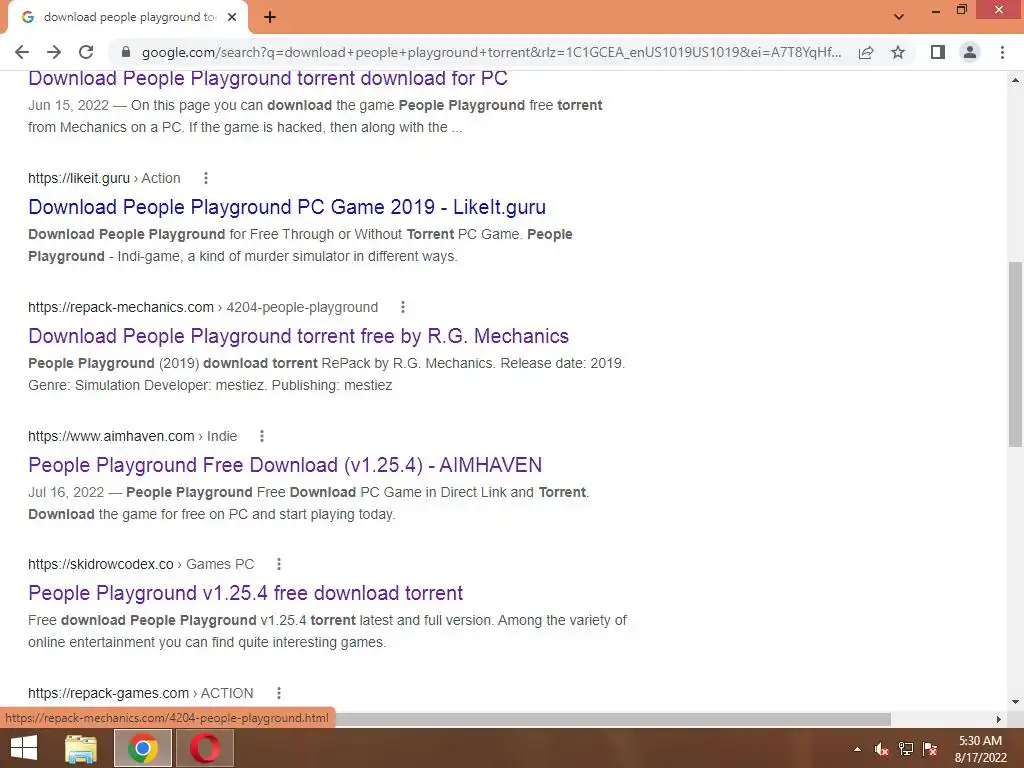Screen dimensions: 1024x768
Task: Click the site lock icon
Action: click(x=126, y=52)
